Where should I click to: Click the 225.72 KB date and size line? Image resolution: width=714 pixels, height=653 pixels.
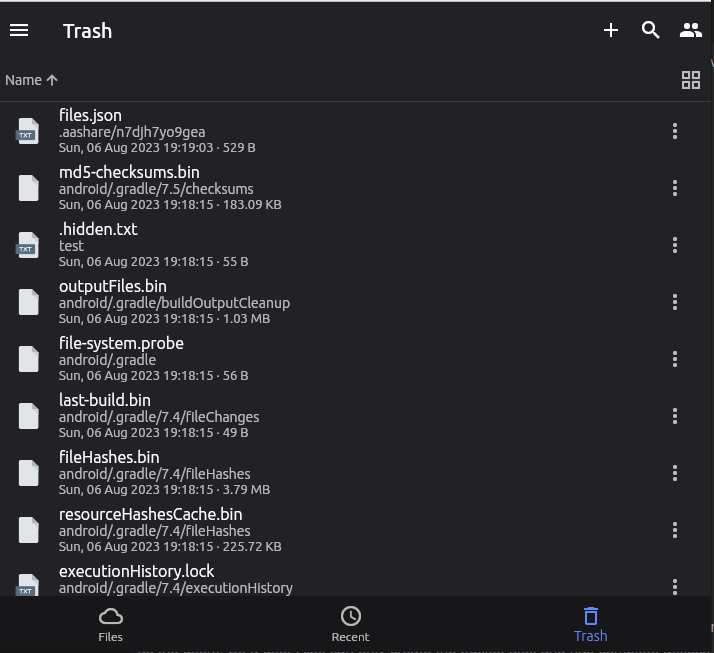[x=170, y=546]
